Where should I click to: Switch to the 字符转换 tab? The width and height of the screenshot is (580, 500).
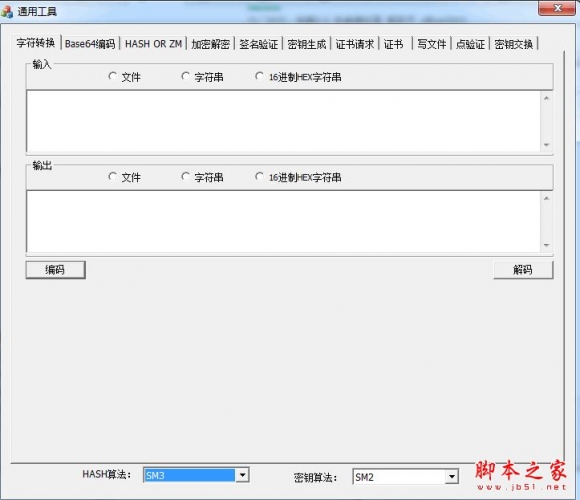[36, 43]
